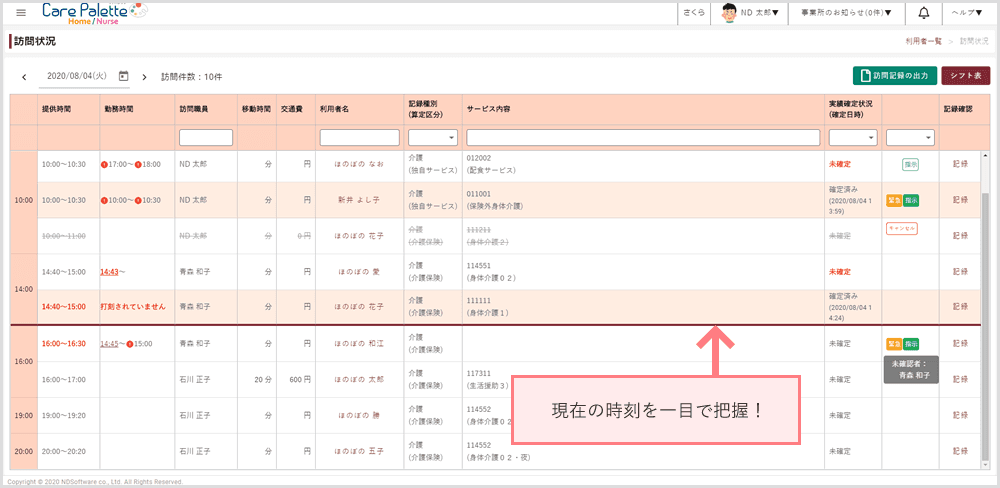1000x488 pixels.
Task: Go to the previous day arrow
Action: click(x=24, y=76)
